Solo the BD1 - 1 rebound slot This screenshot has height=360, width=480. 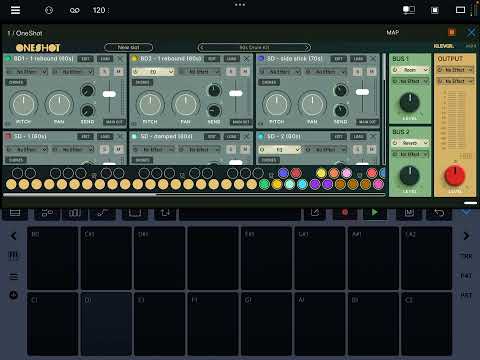[x=104, y=72]
